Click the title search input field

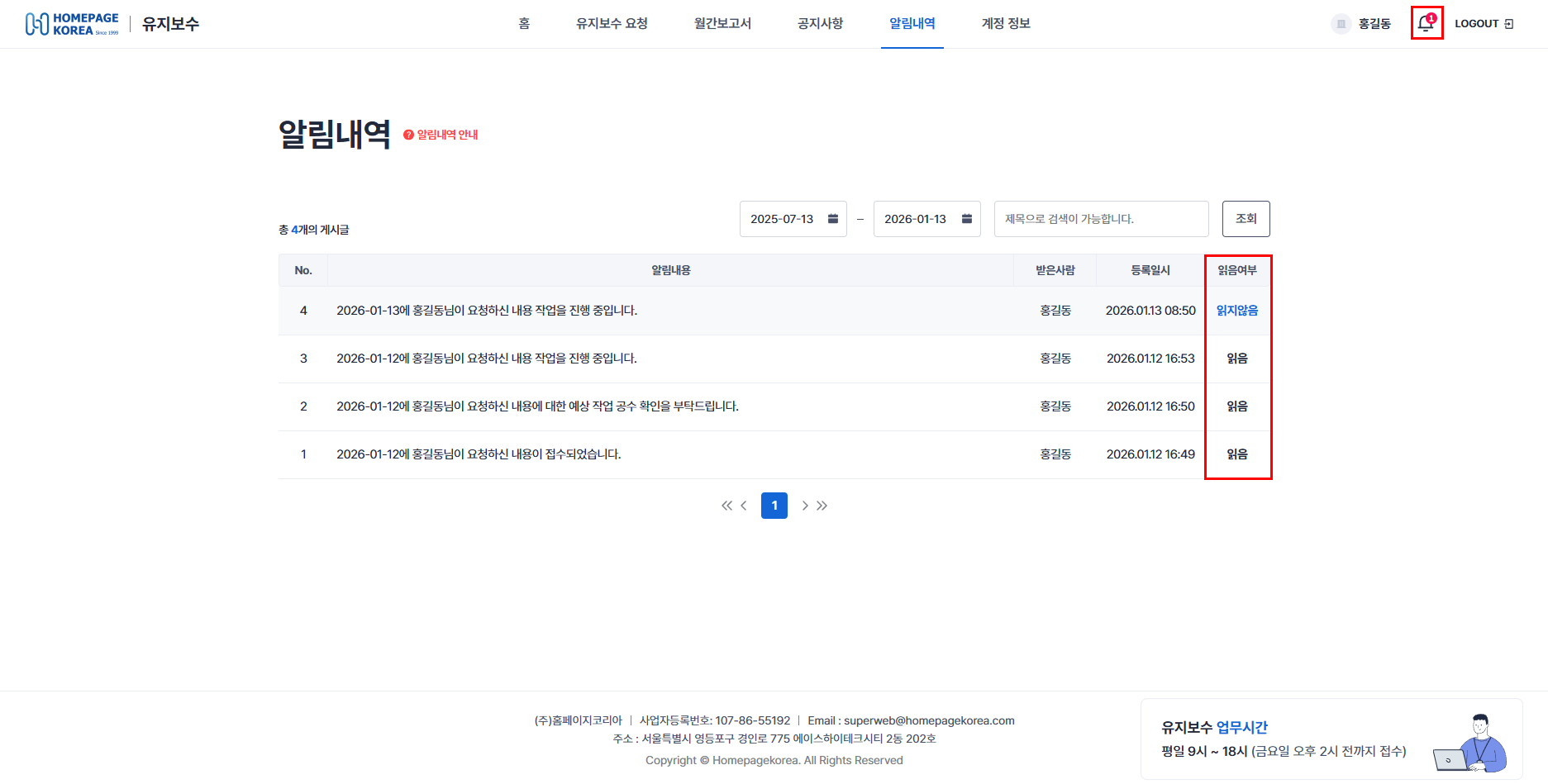1101,219
